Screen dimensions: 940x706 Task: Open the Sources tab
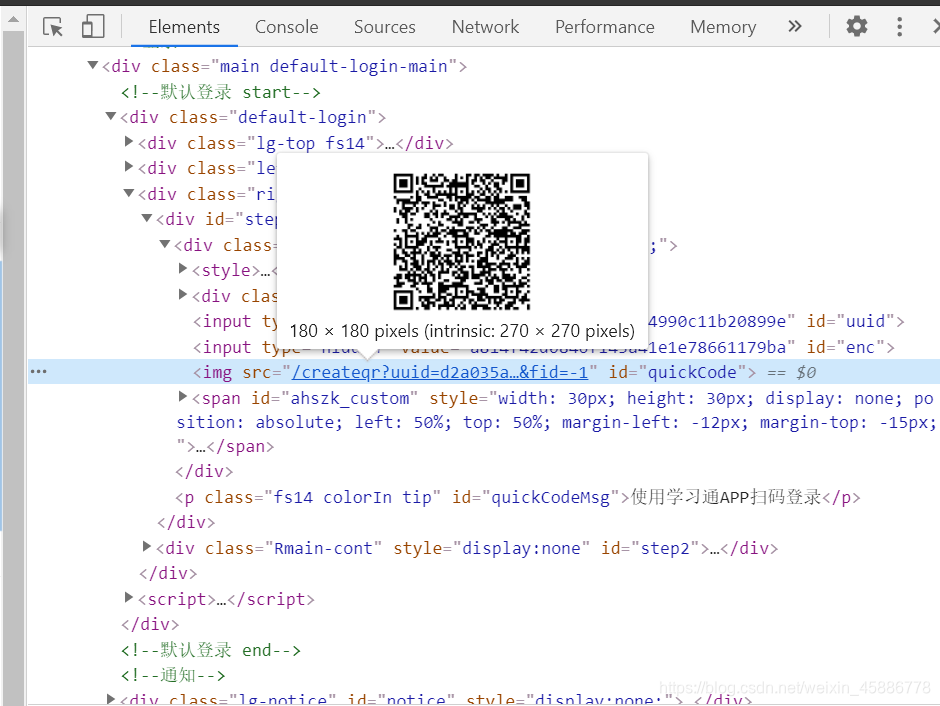pyautogui.click(x=384, y=27)
